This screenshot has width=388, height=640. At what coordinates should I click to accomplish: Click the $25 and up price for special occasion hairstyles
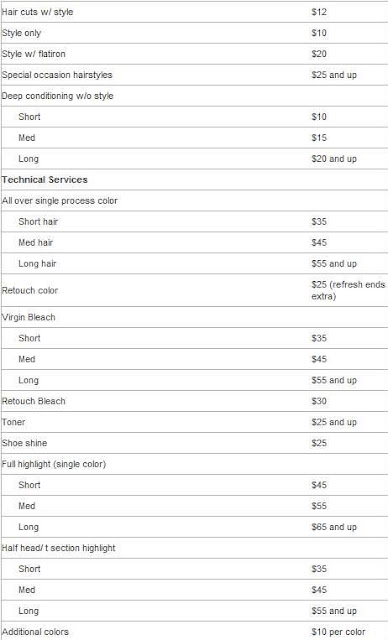(x=334, y=75)
